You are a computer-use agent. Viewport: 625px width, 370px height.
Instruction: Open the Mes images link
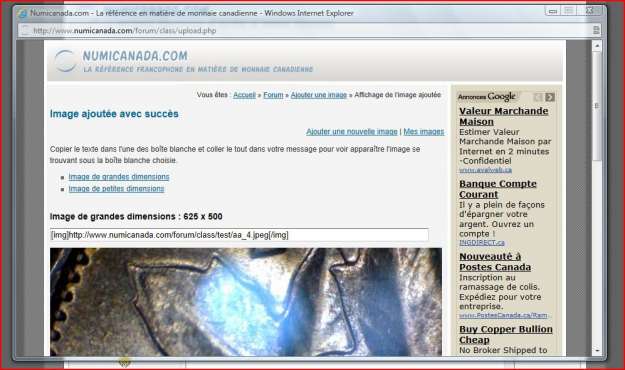424,132
